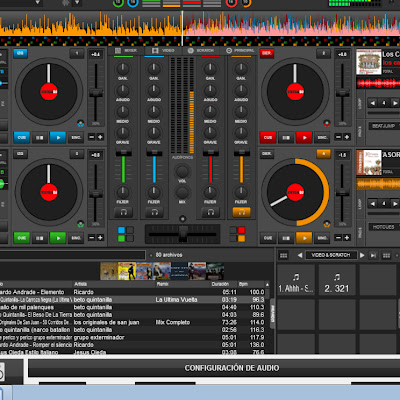The height and width of the screenshot is (400, 400).
Task: Click the orange play button on deck 4
Action: point(304,238)
